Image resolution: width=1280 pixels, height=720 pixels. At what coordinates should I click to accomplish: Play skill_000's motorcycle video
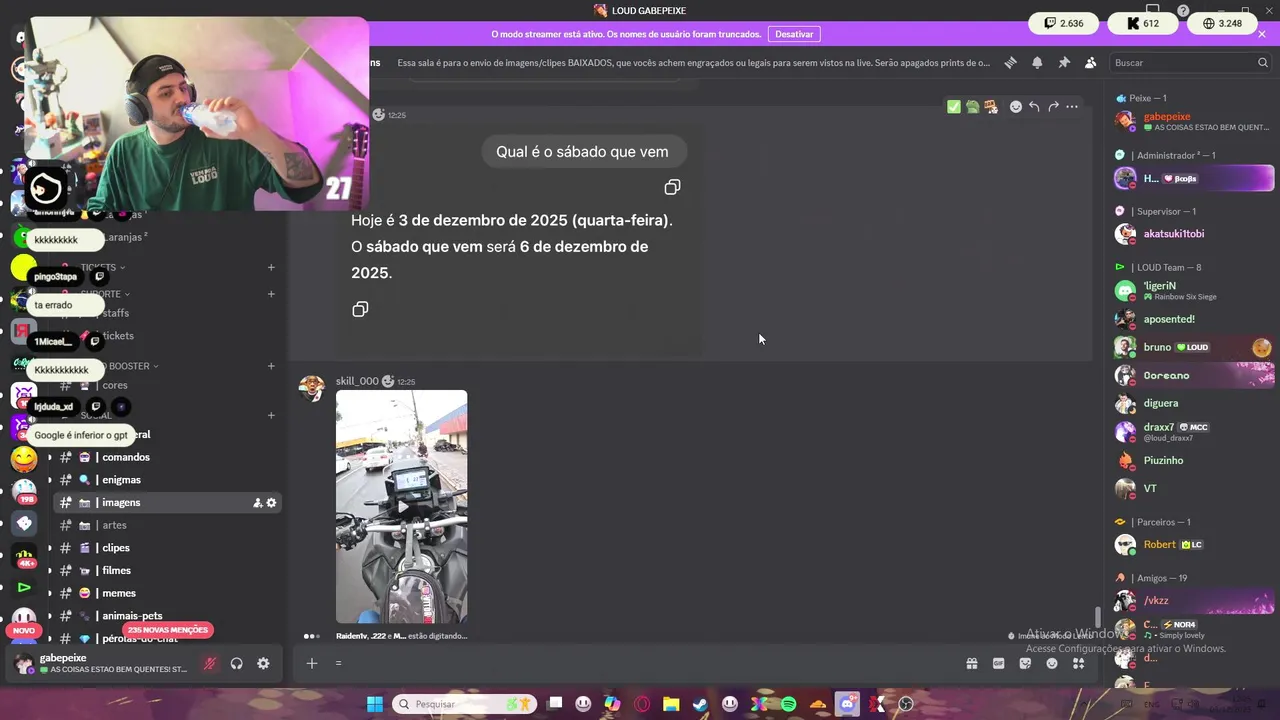click(x=402, y=507)
